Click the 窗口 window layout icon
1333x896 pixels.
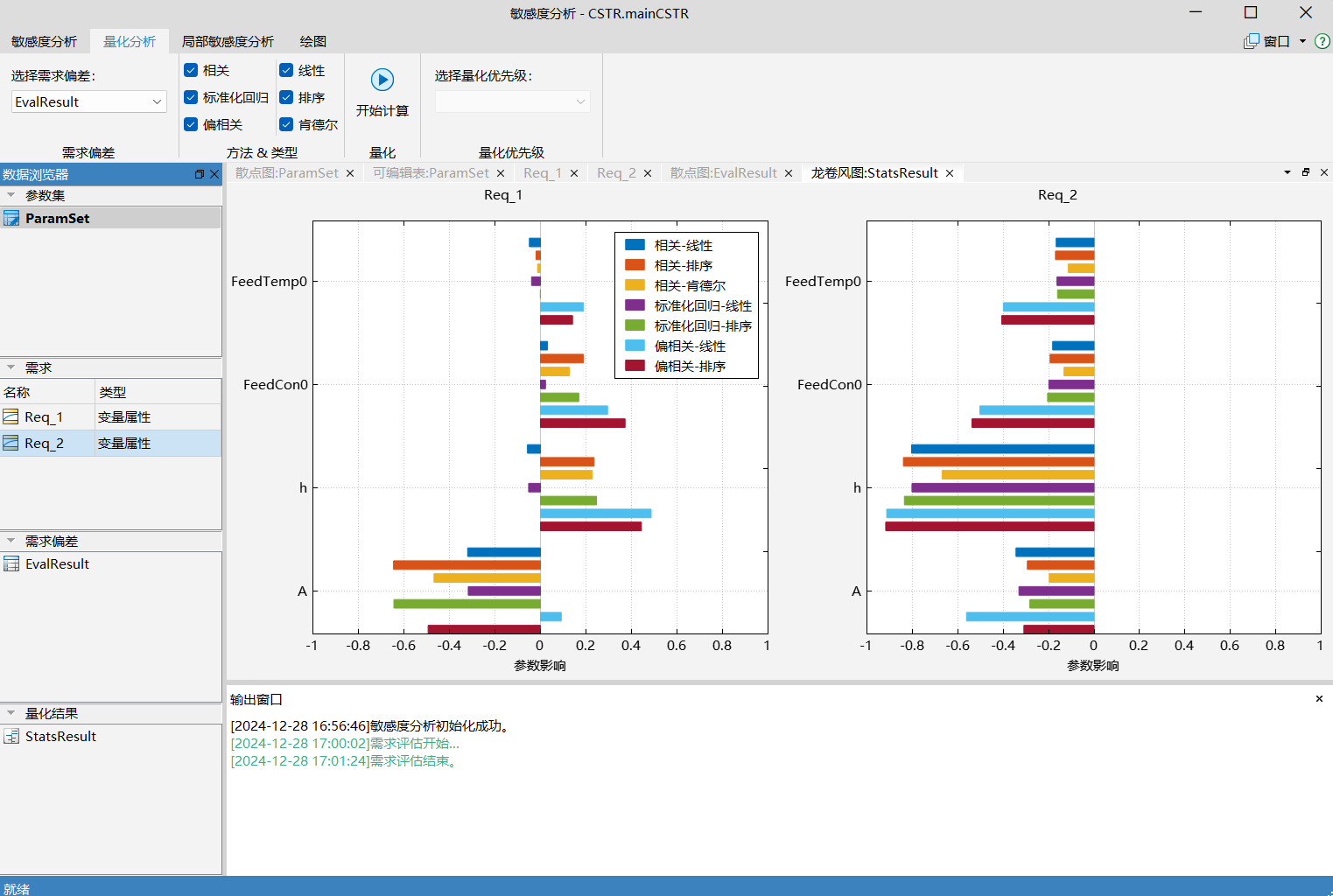pos(1252,41)
